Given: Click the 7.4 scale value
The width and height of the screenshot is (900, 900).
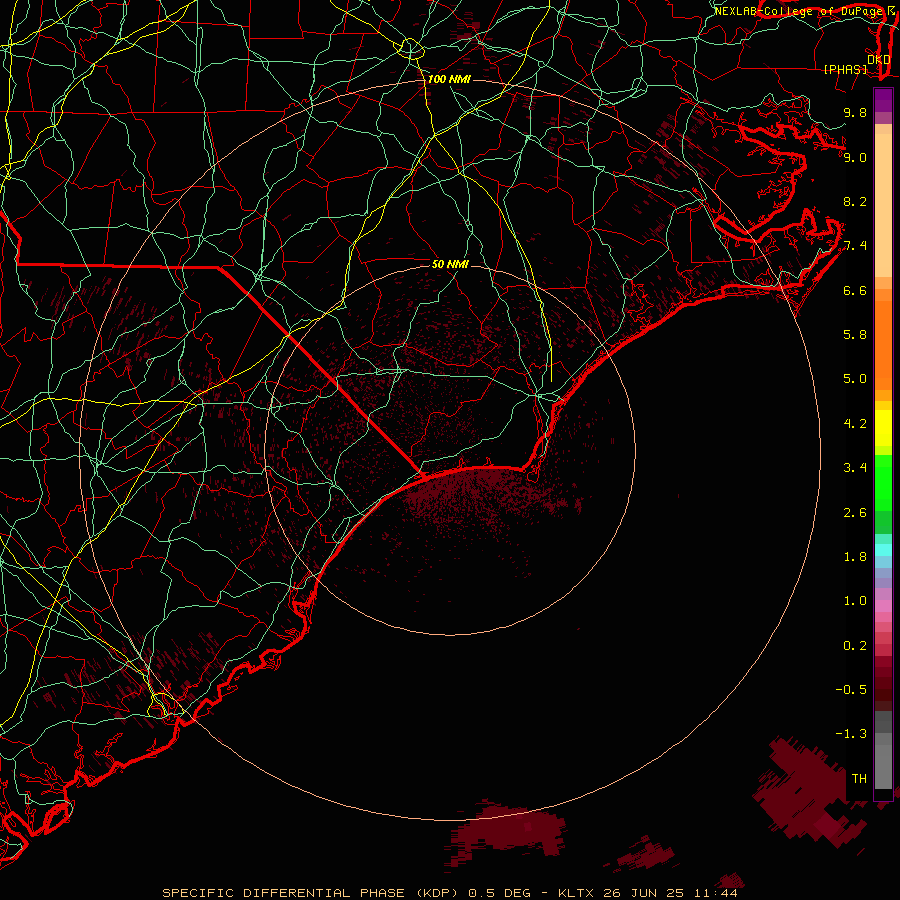Looking at the screenshot, I should (x=855, y=246).
